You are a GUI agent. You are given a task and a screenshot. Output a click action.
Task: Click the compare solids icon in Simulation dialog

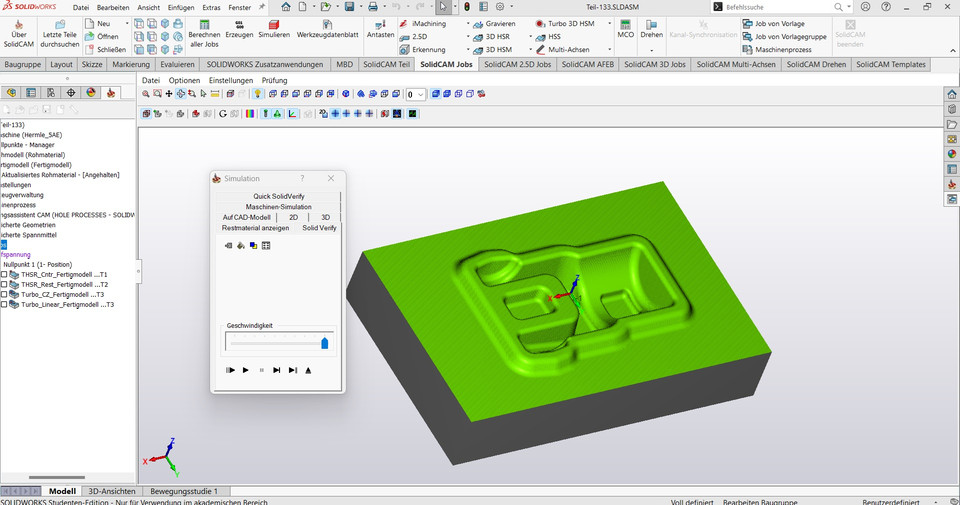[x=253, y=245]
